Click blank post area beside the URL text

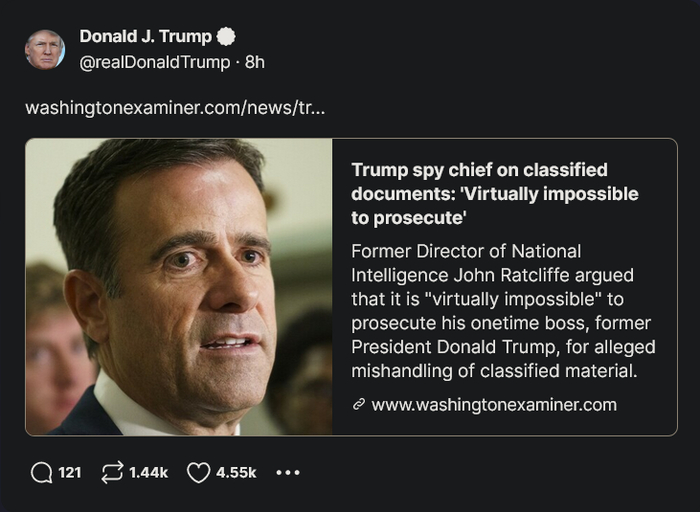[500, 107]
